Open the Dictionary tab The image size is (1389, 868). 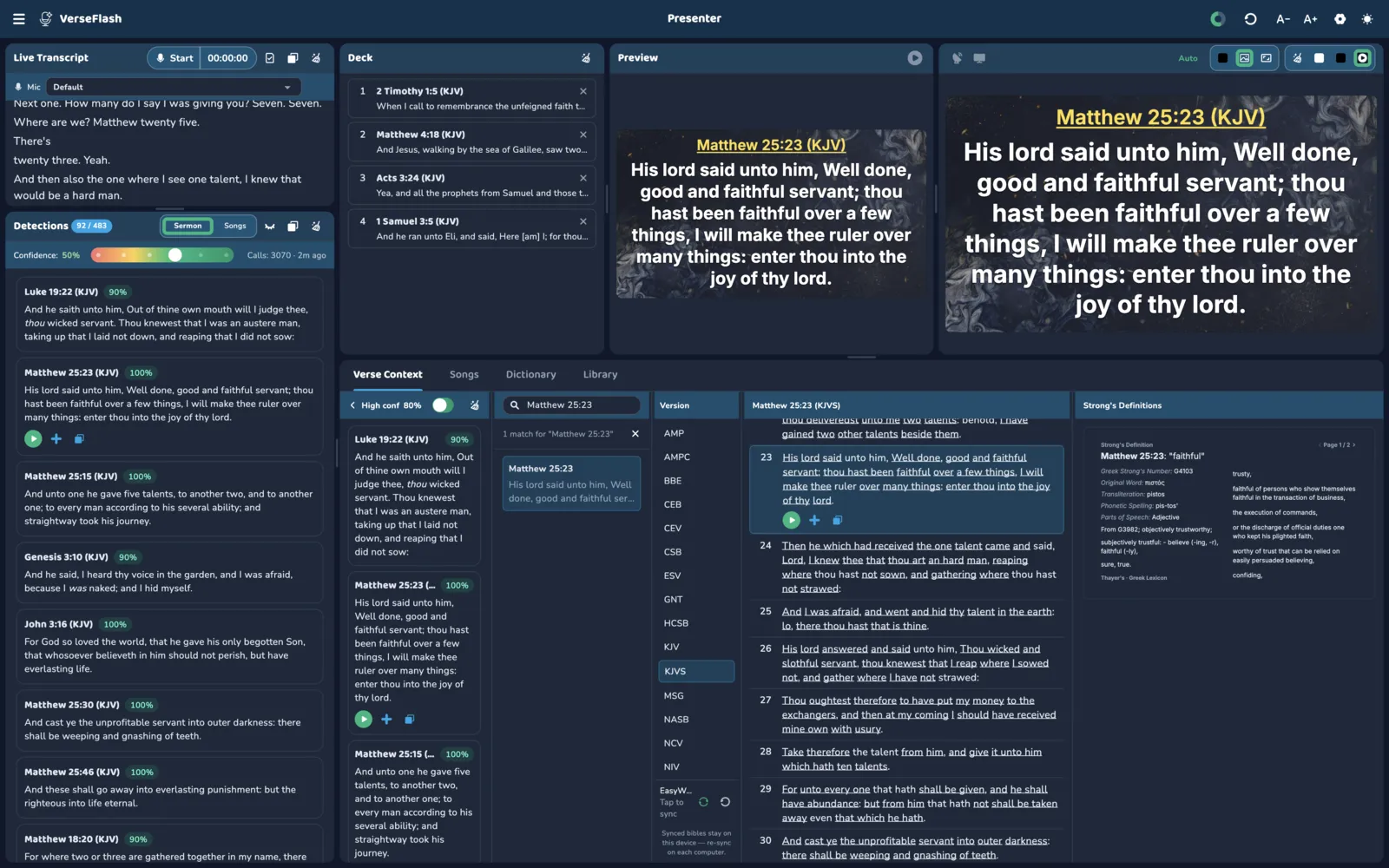pyautogui.click(x=530, y=374)
